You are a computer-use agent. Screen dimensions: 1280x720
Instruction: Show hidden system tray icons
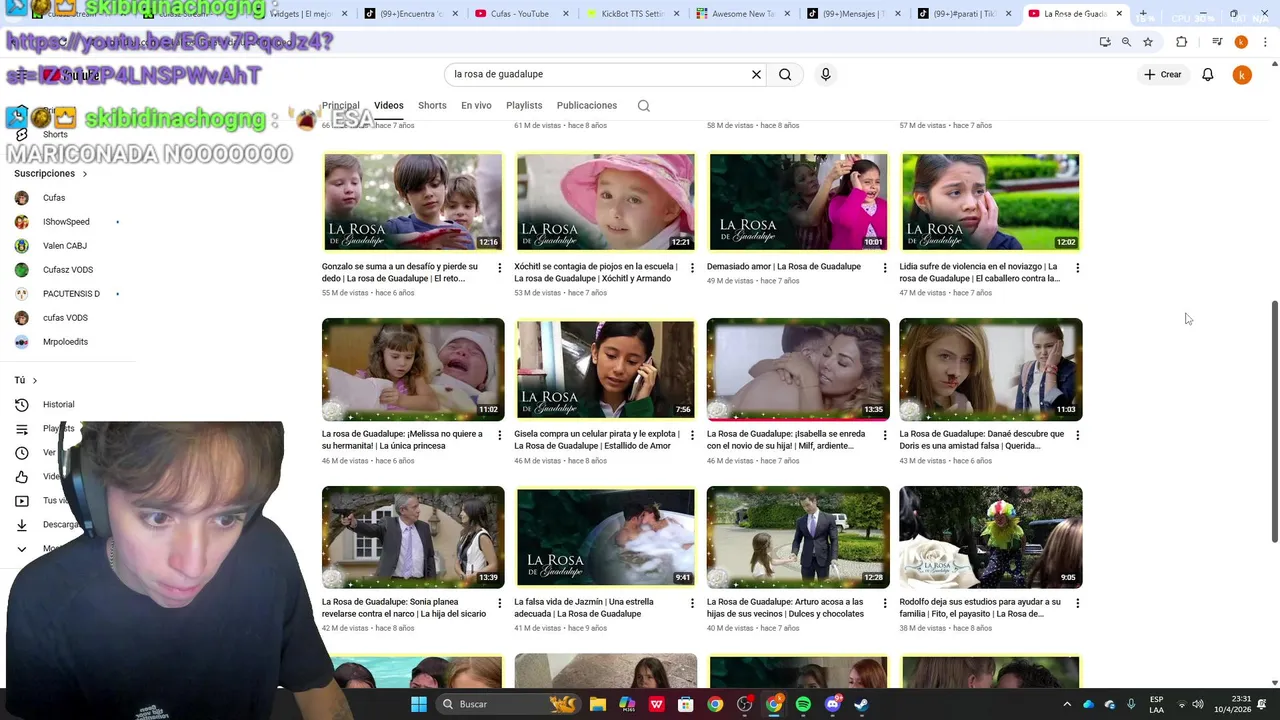click(x=1067, y=704)
